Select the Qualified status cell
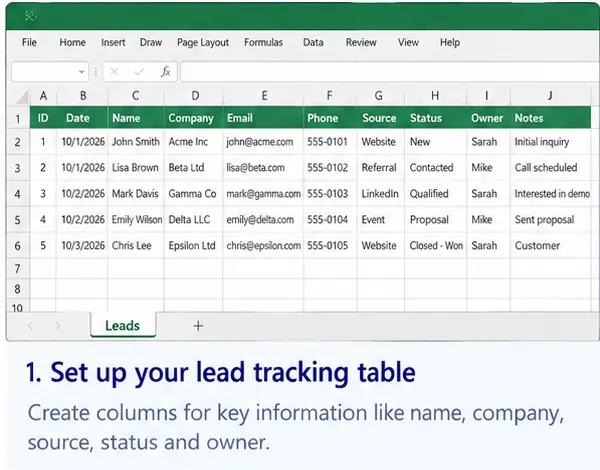The width and height of the screenshot is (600, 470). tap(436, 194)
